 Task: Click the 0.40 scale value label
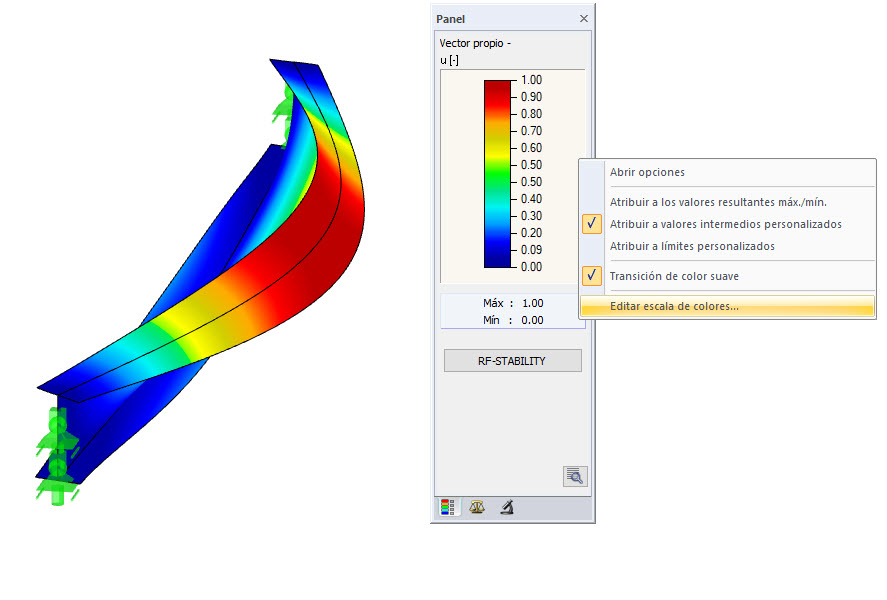531,198
